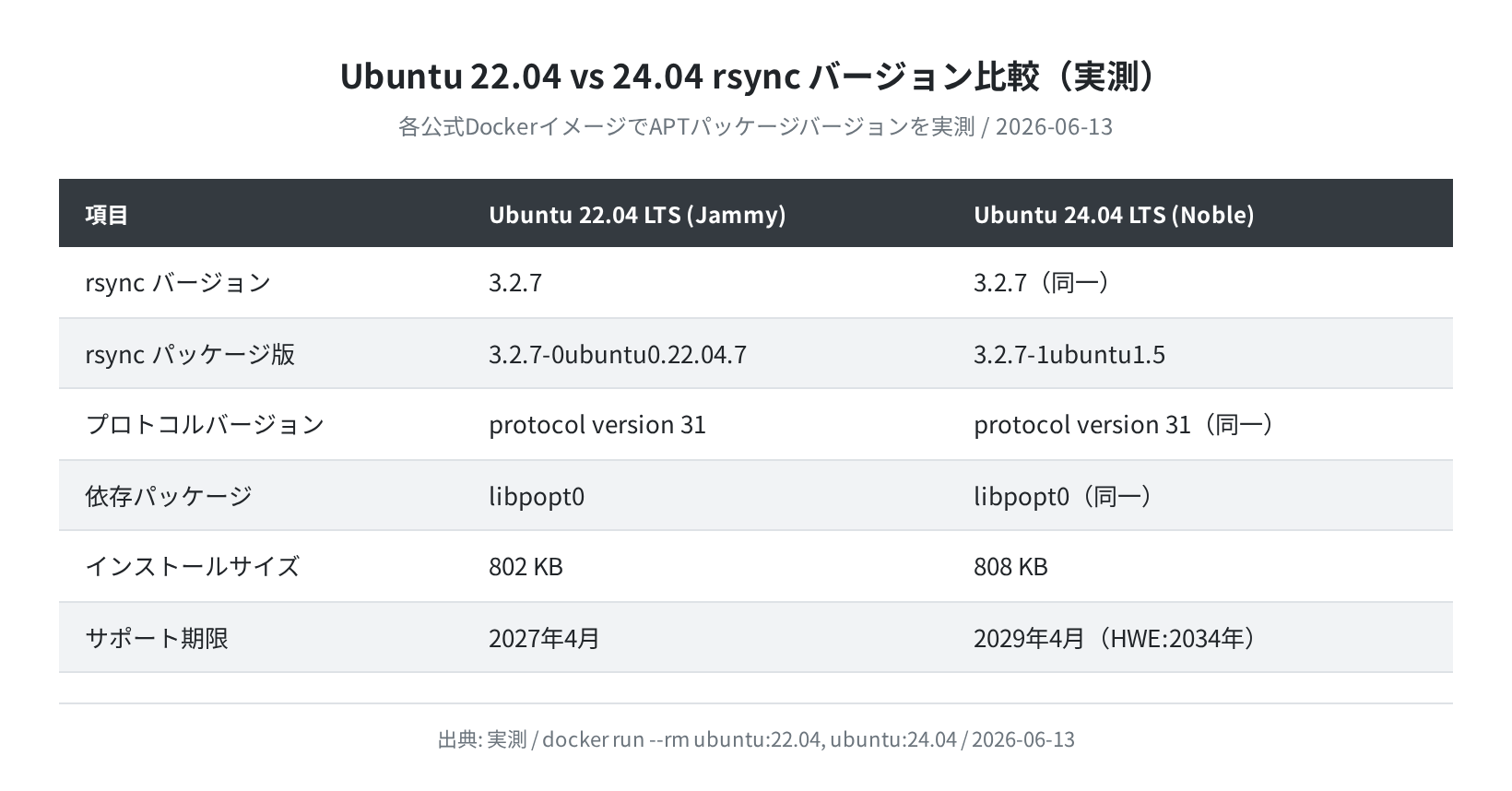Click the '3.2.7' cell under Jammy
This screenshot has width=1512, height=791.
point(515,282)
